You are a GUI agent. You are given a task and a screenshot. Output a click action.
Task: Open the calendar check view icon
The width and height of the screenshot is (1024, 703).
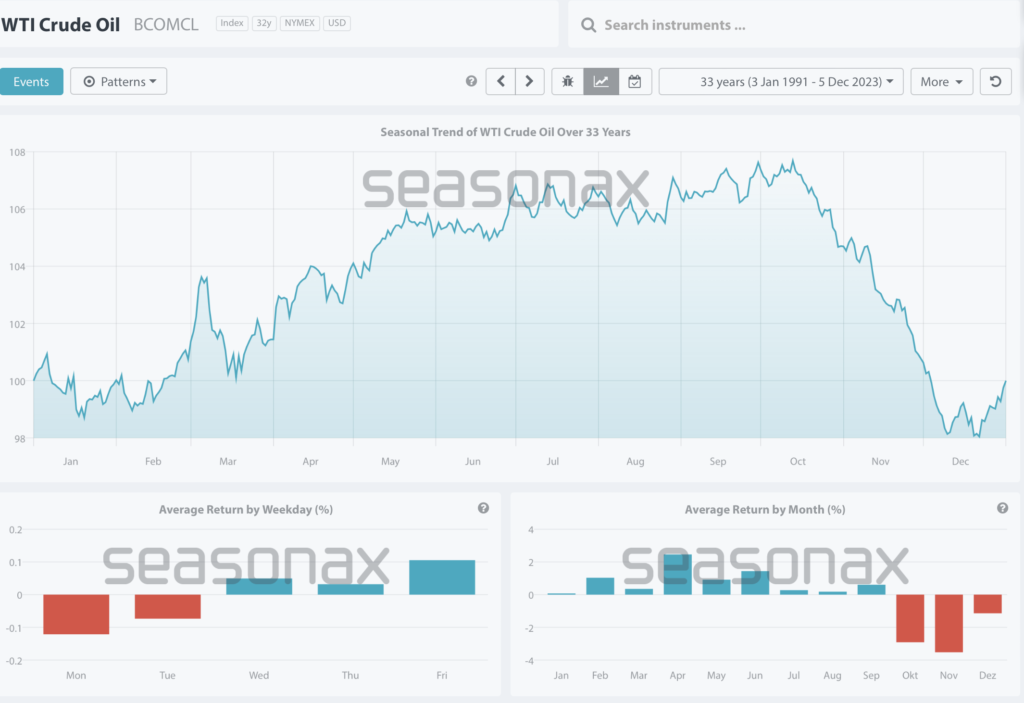tap(634, 81)
